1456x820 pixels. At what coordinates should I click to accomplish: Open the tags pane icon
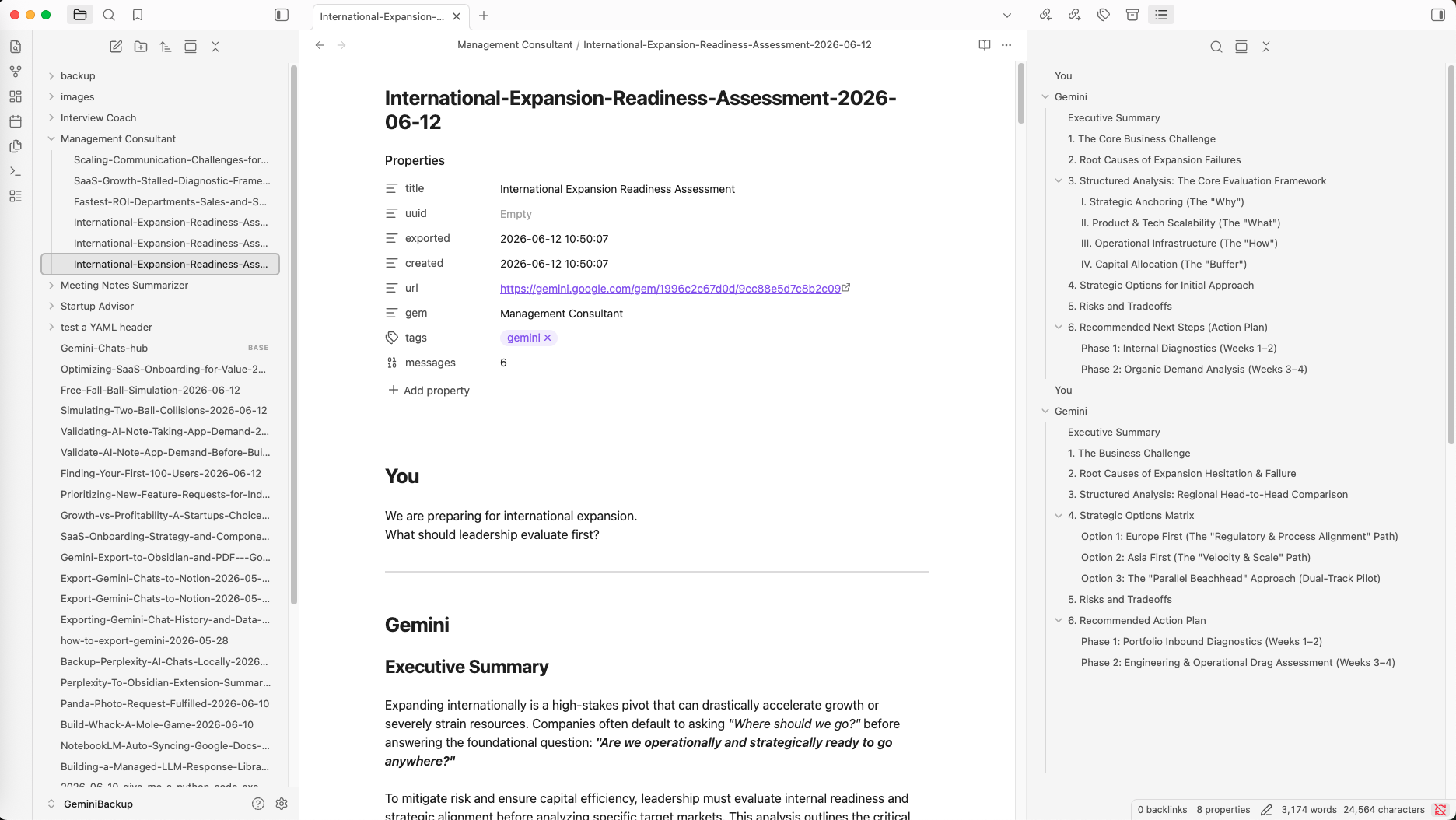[1104, 15]
